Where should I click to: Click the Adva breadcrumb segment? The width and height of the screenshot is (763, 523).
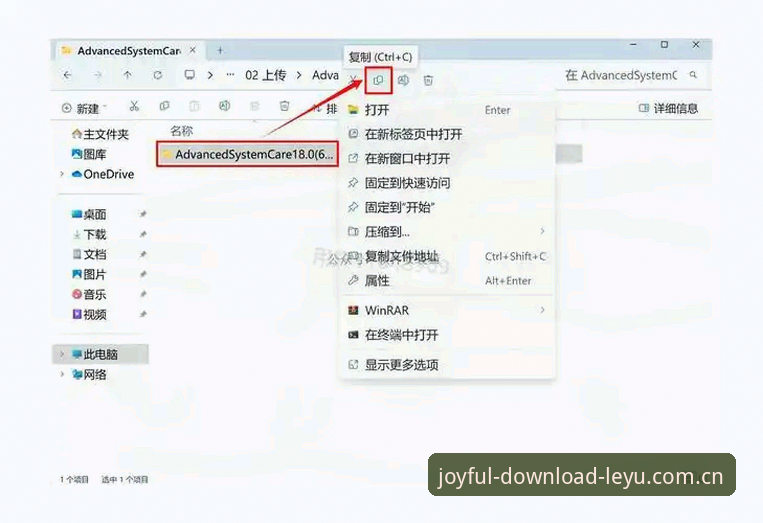(325, 75)
